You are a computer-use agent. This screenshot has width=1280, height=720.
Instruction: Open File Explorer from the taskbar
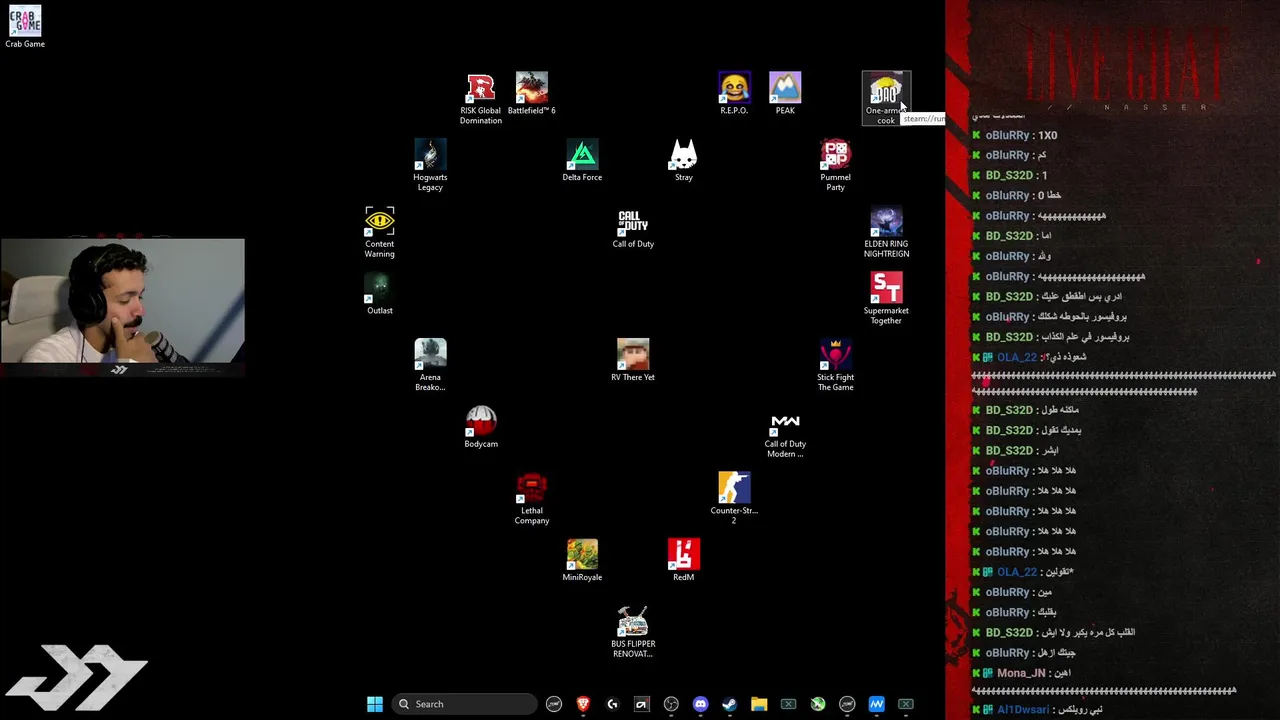pyautogui.click(x=759, y=704)
